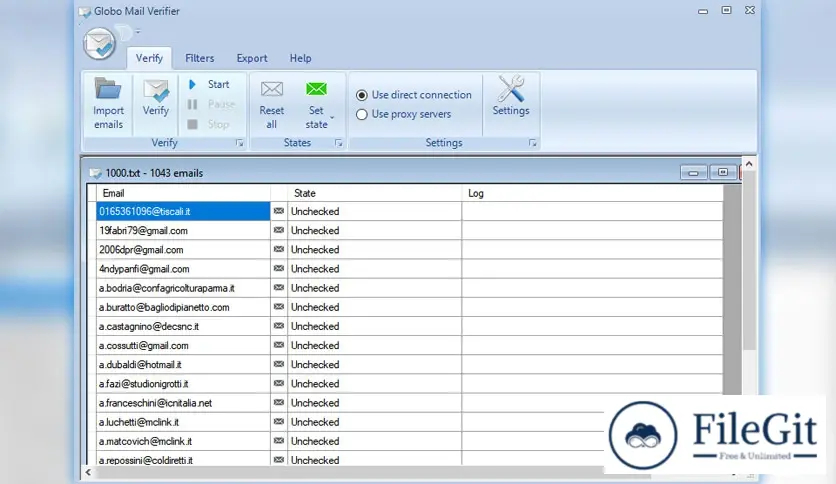Expand the Verify group dialog launcher

239,143
